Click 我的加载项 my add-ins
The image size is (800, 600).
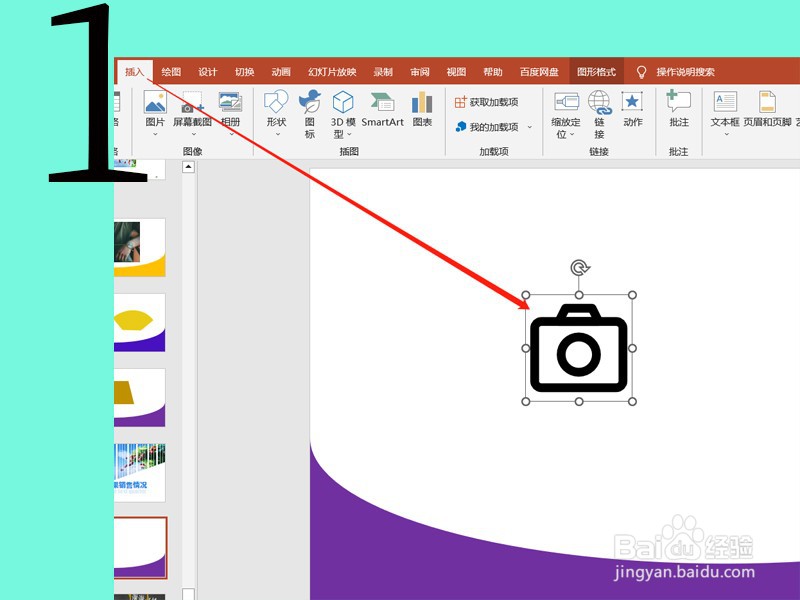pos(487,127)
